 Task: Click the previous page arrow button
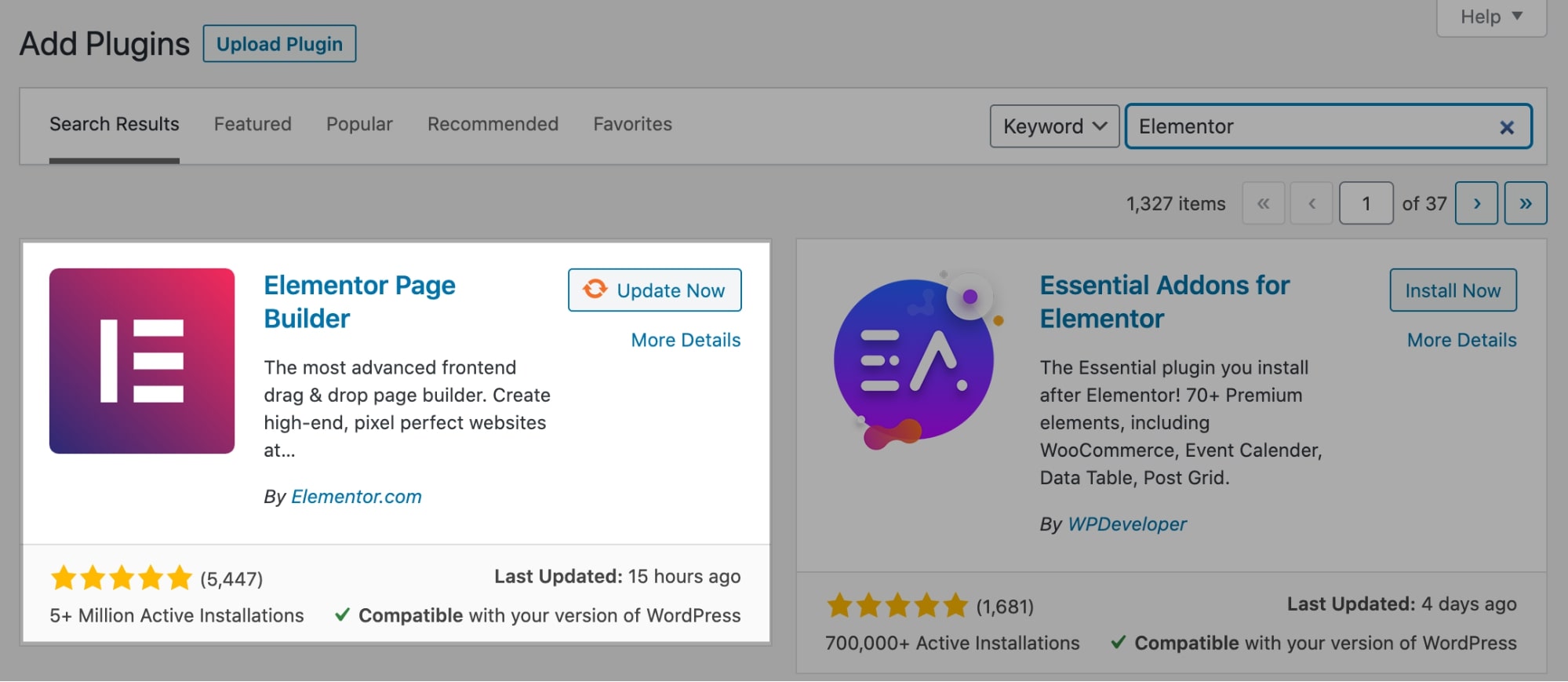(x=1312, y=203)
